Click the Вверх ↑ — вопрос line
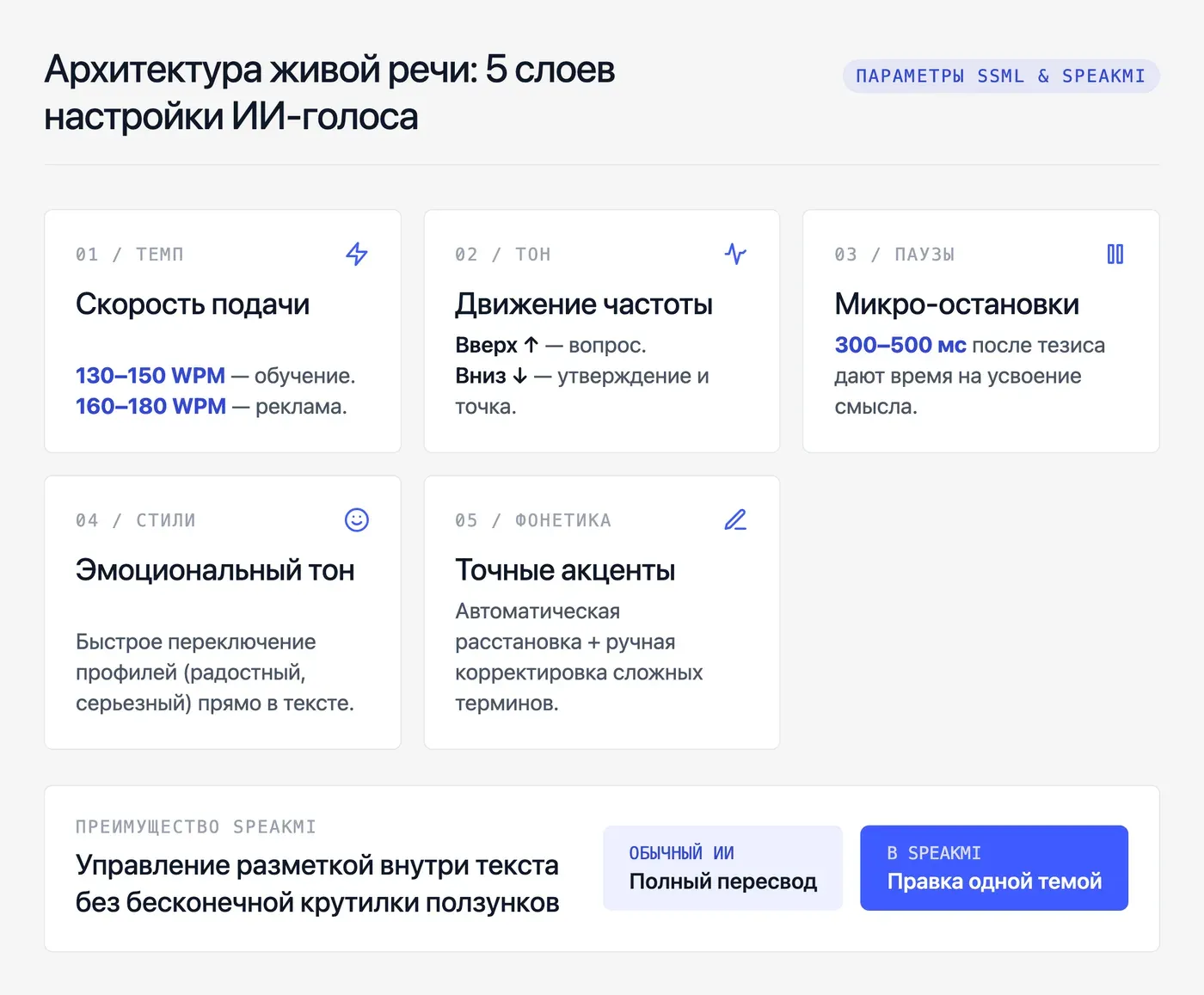This screenshot has width=1204, height=995. 550,345
